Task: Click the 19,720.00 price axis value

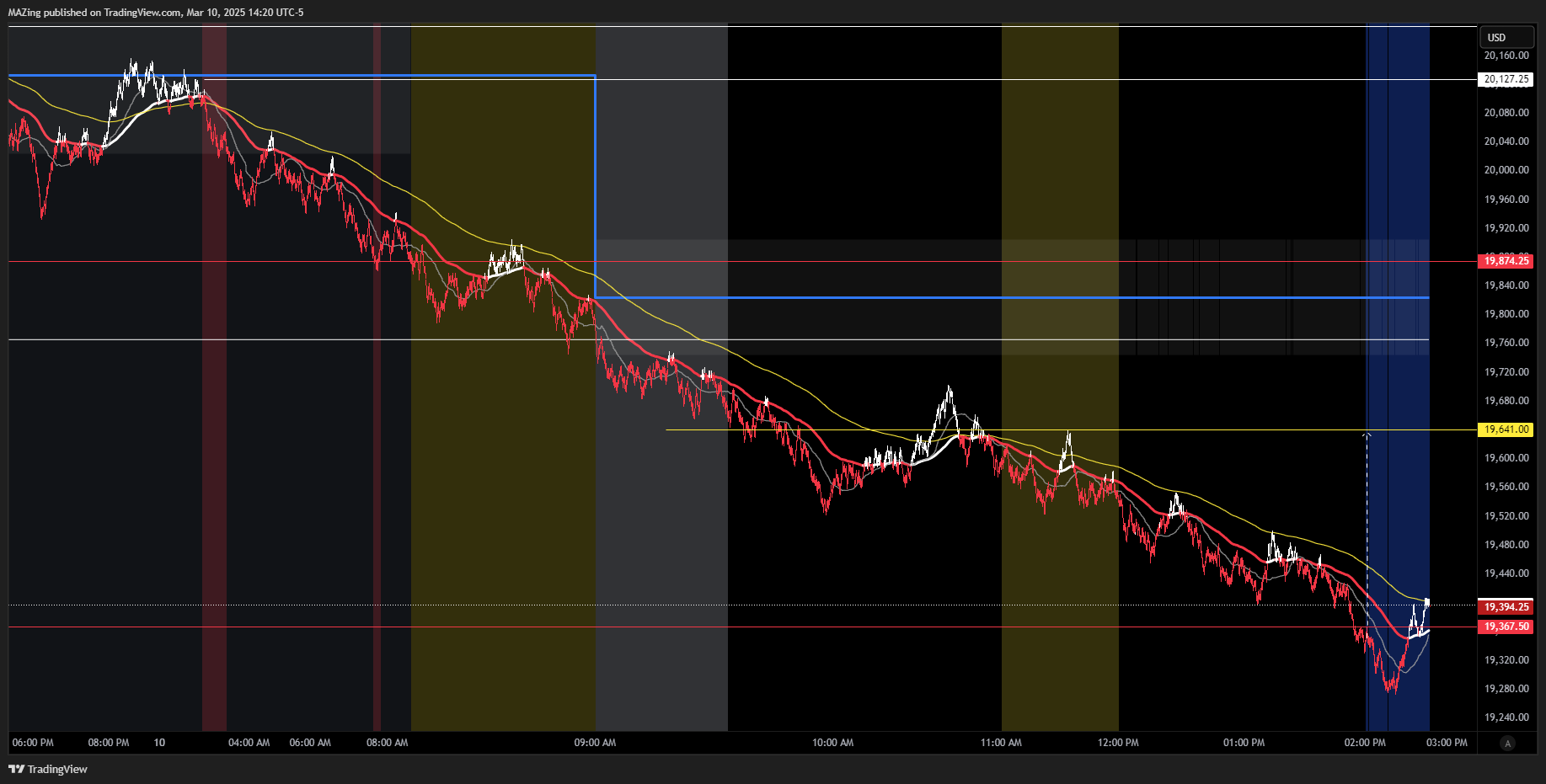Action: pyautogui.click(x=1506, y=372)
